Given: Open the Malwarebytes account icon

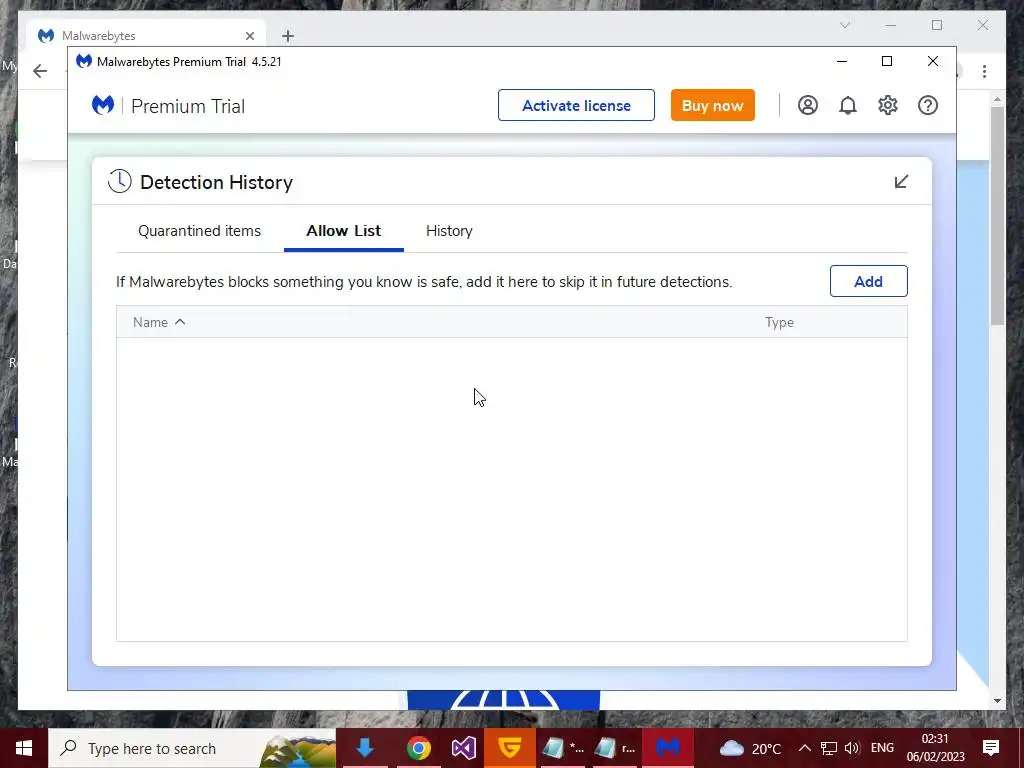Looking at the screenshot, I should coord(808,105).
